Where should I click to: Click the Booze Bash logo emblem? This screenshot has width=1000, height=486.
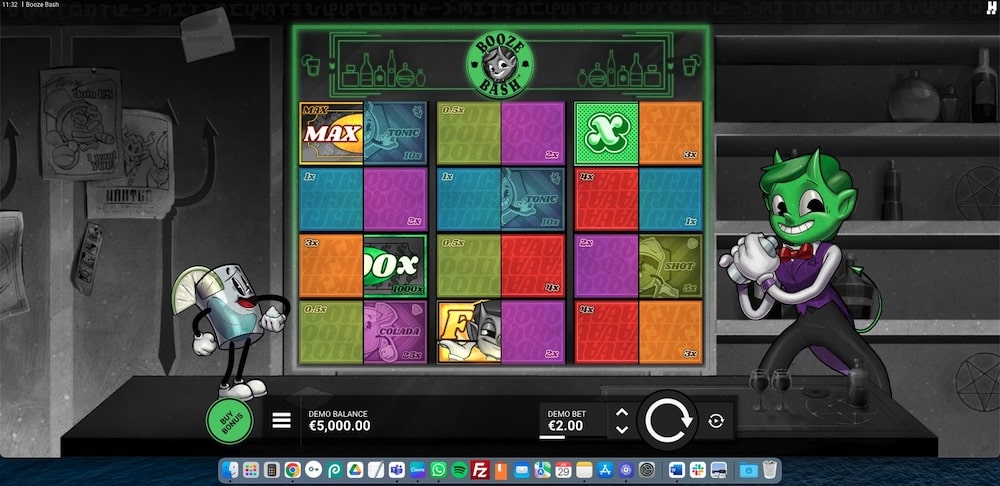[x=499, y=64]
